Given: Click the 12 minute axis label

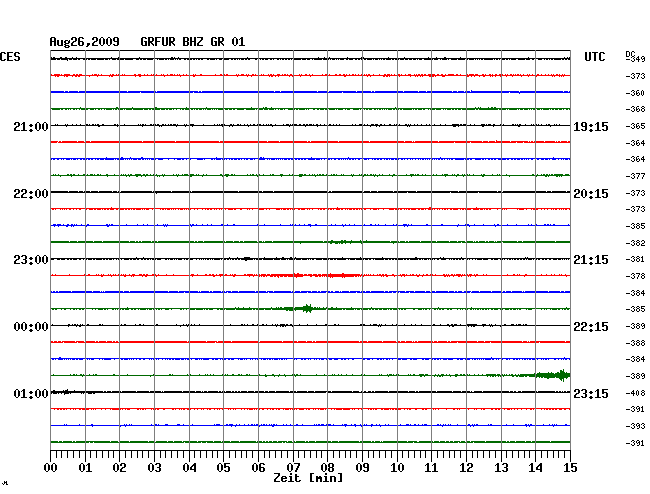Looking at the screenshot, I should pos(466,467).
